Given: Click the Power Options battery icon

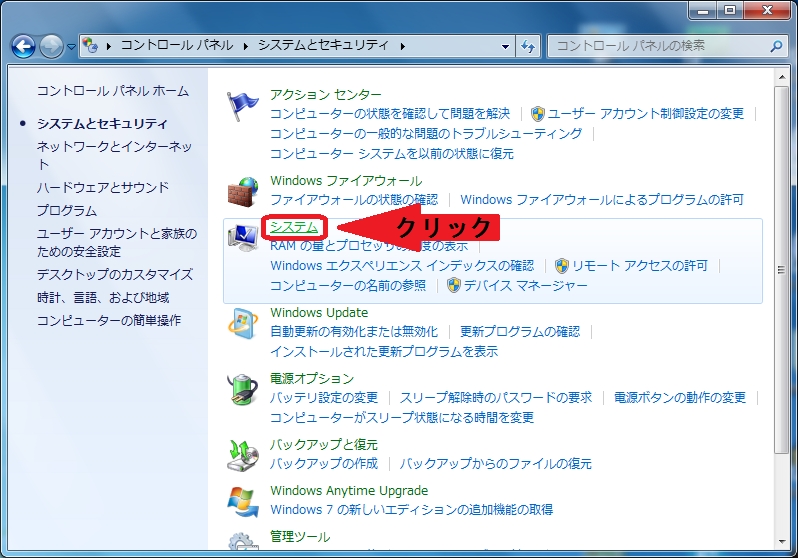Looking at the screenshot, I should tap(243, 387).
